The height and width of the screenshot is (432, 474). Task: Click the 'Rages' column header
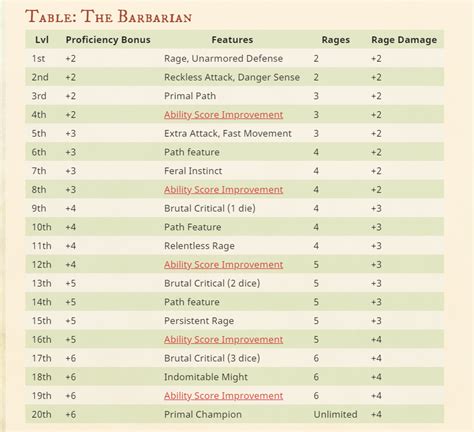tap(336, 40)
